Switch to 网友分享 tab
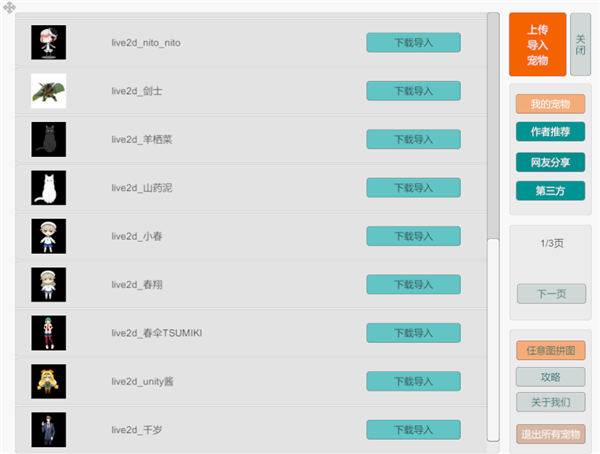The height and width of the screenshot is (454, 600). click(550, 161)
